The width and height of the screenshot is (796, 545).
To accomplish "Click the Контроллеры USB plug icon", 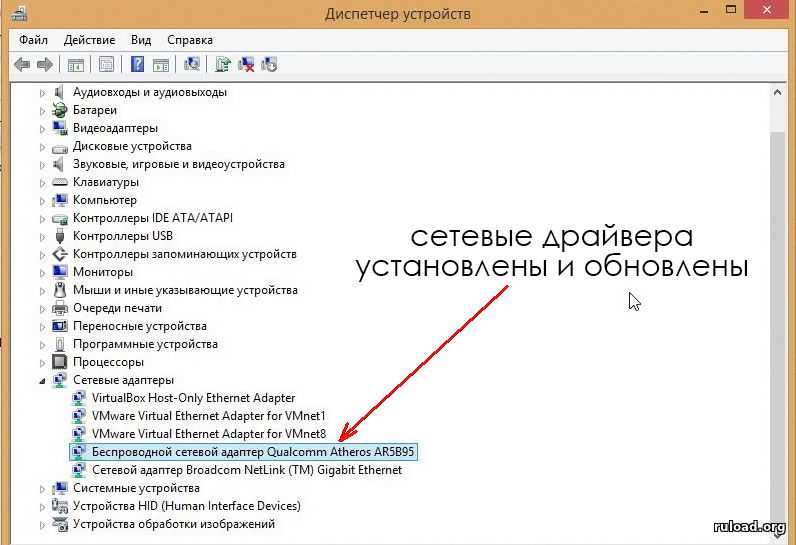I will click(x=60, y=236).
